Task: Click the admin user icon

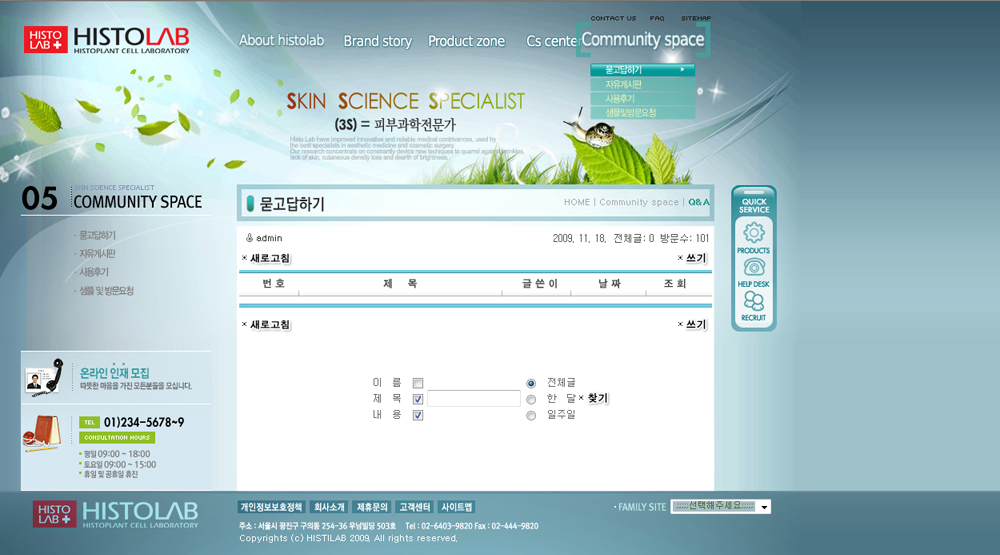Action: [x=249, y=238]
